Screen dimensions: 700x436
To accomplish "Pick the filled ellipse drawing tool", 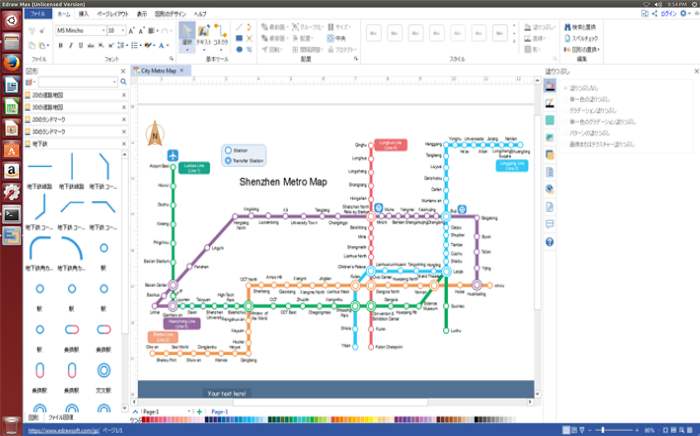I will point(239,50).
